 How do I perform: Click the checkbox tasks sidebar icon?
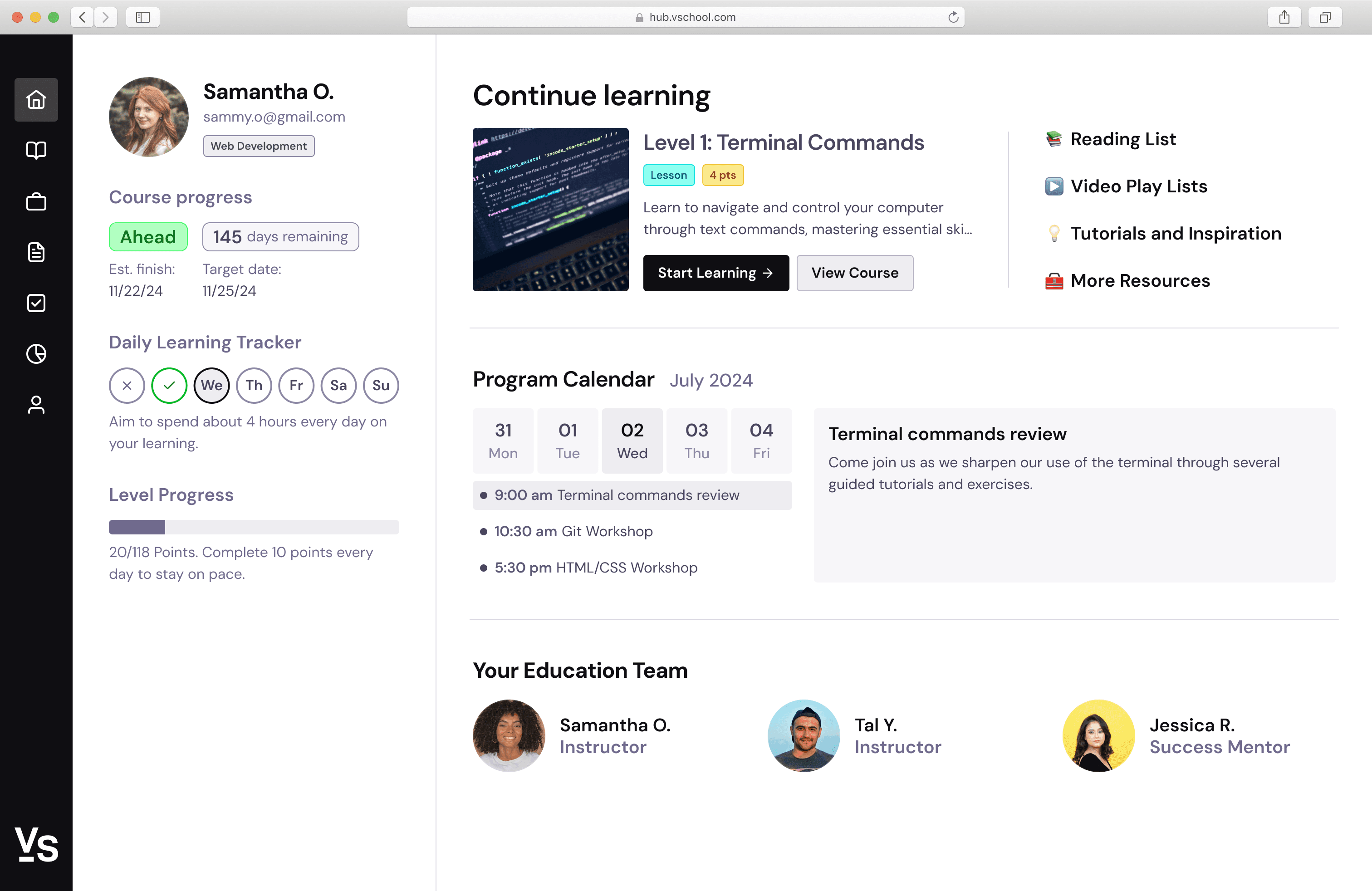click(x=36, y=303)
